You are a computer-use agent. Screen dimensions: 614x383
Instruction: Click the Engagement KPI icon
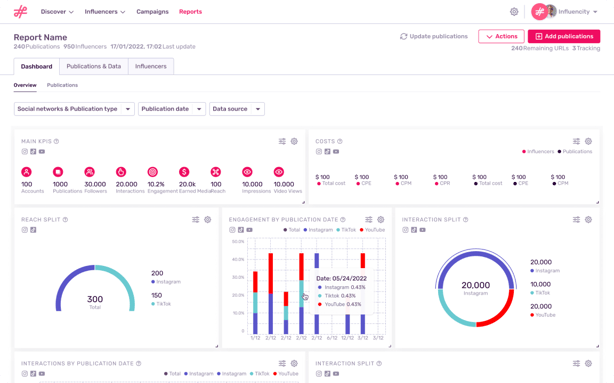click(152, 172)
